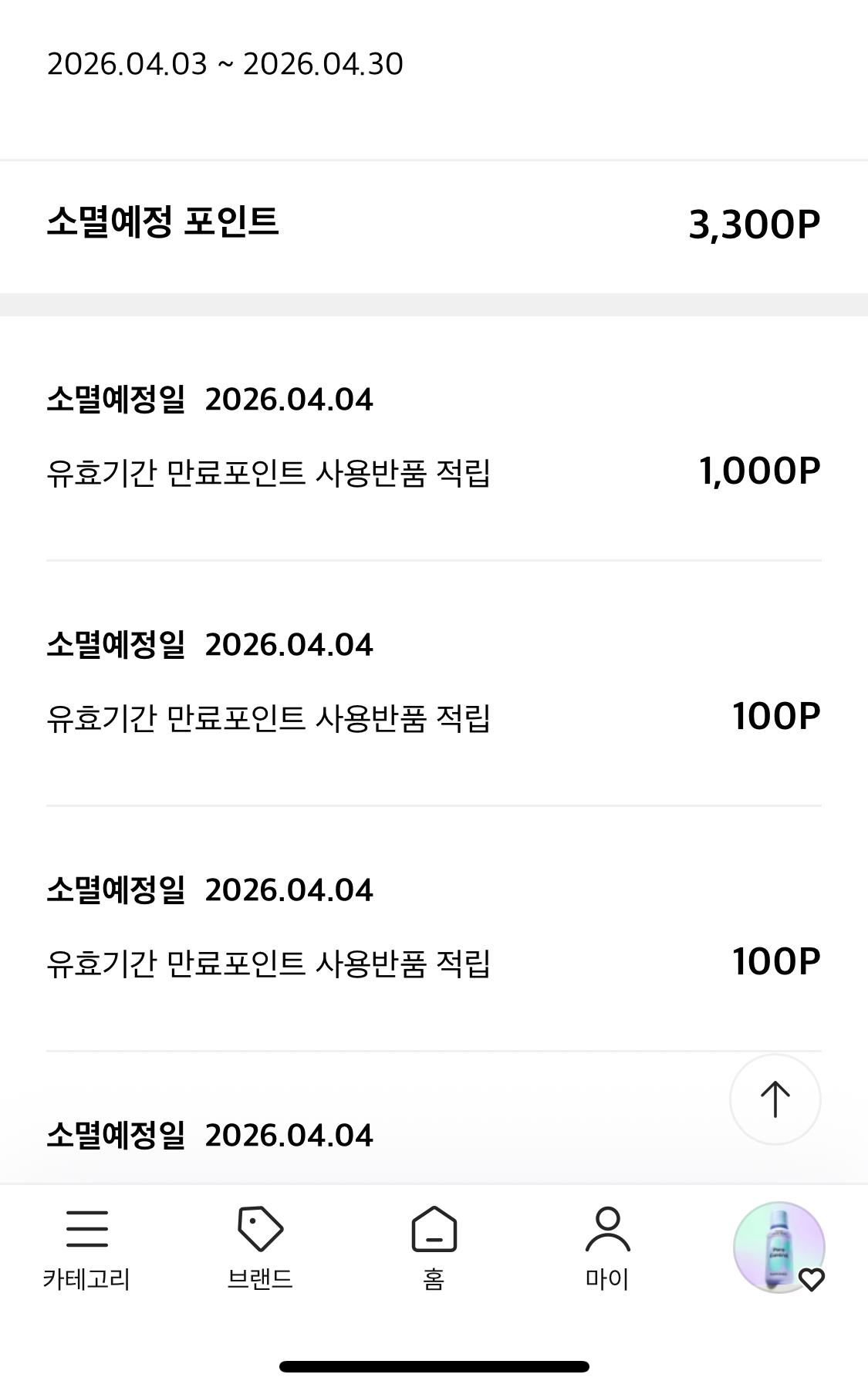Tap the black home indicator bar
The height and width of the screenshot is (1391, 868).
[434, 1366]
